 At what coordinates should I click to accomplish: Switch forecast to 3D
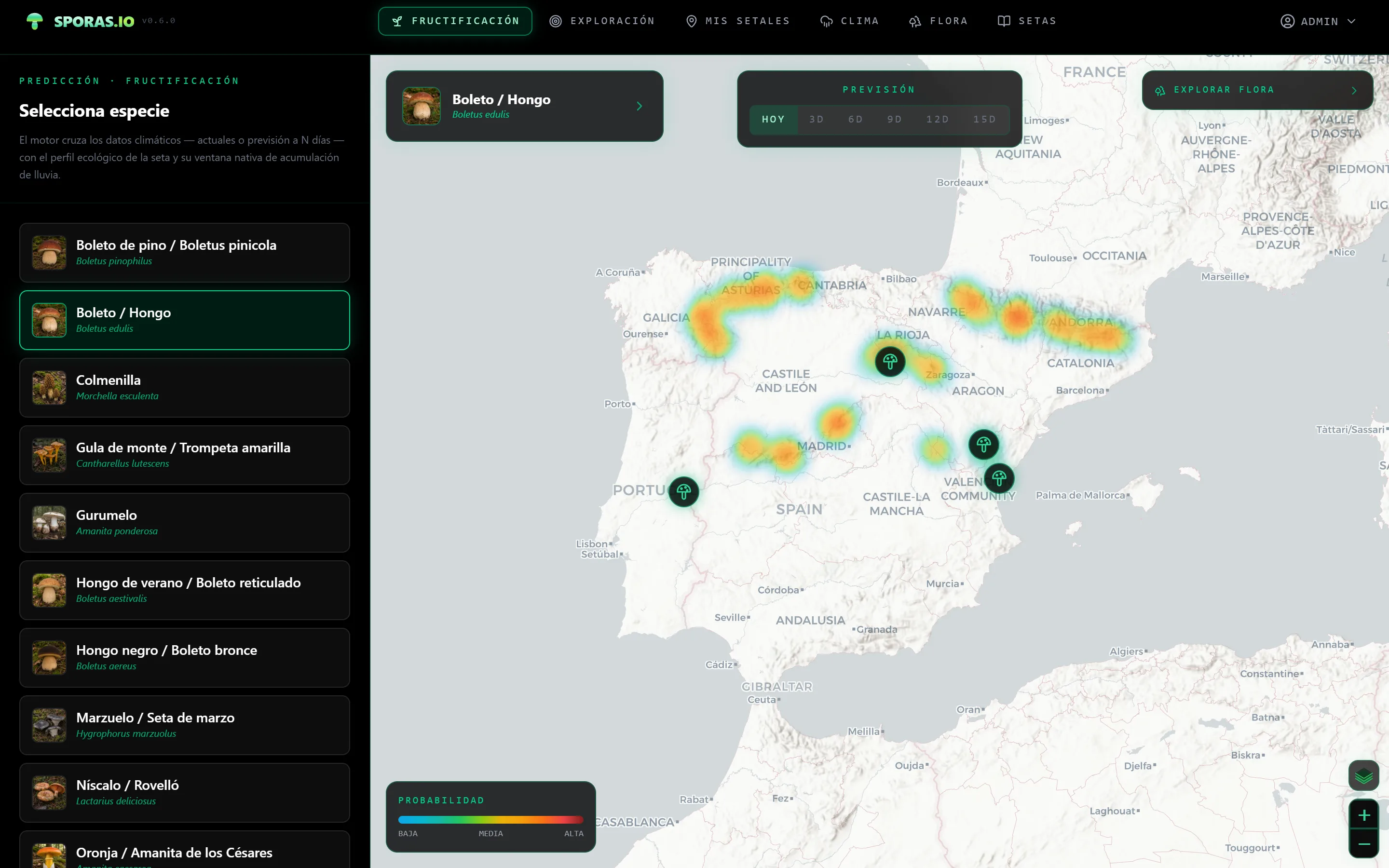[x=816, y=120]
